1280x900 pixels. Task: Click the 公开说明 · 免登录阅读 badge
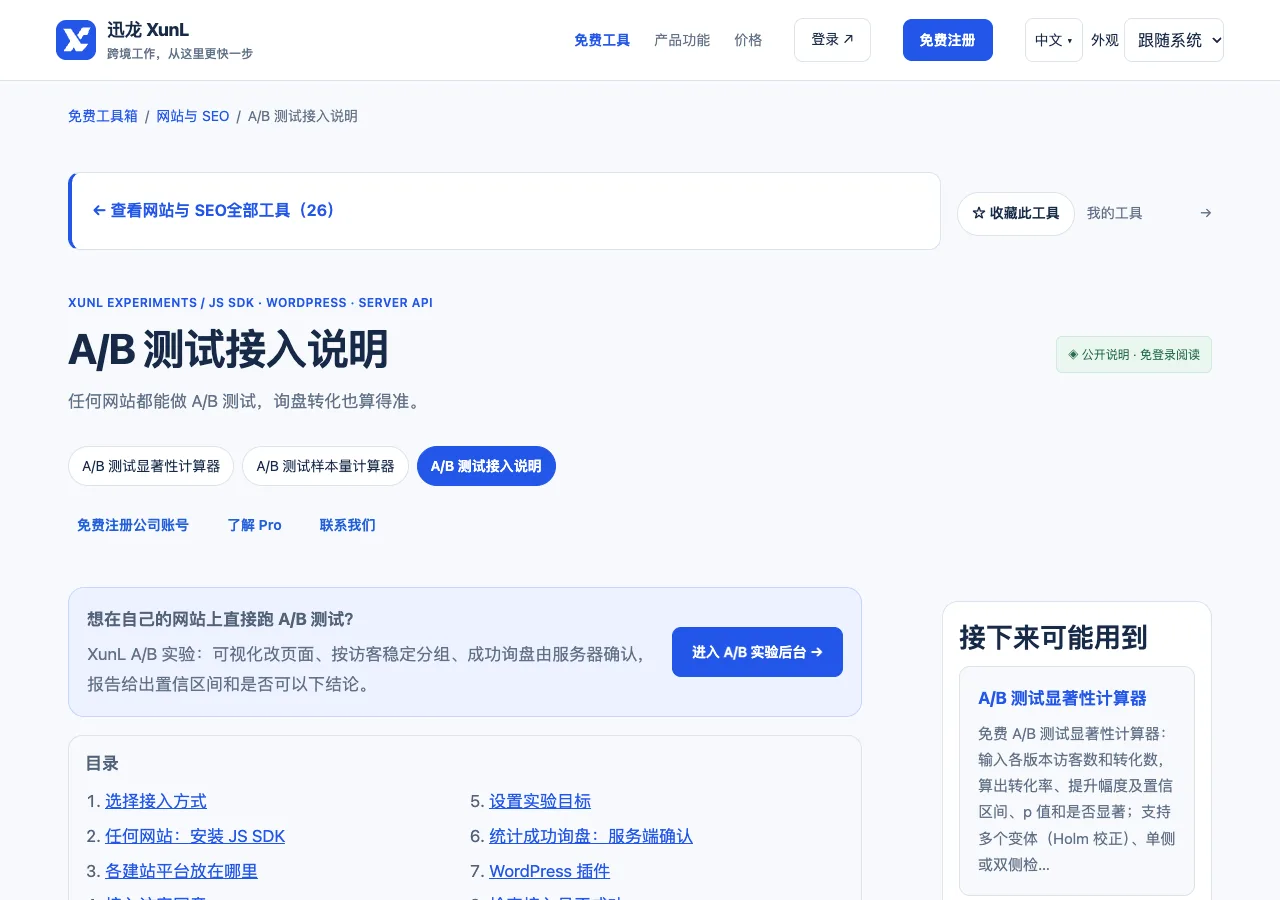[x=1134, y=354]
